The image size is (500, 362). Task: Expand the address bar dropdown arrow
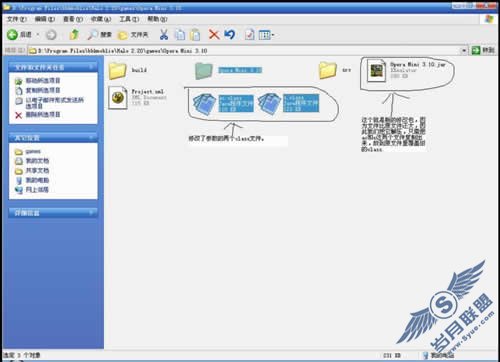click(x=464, y=51)
